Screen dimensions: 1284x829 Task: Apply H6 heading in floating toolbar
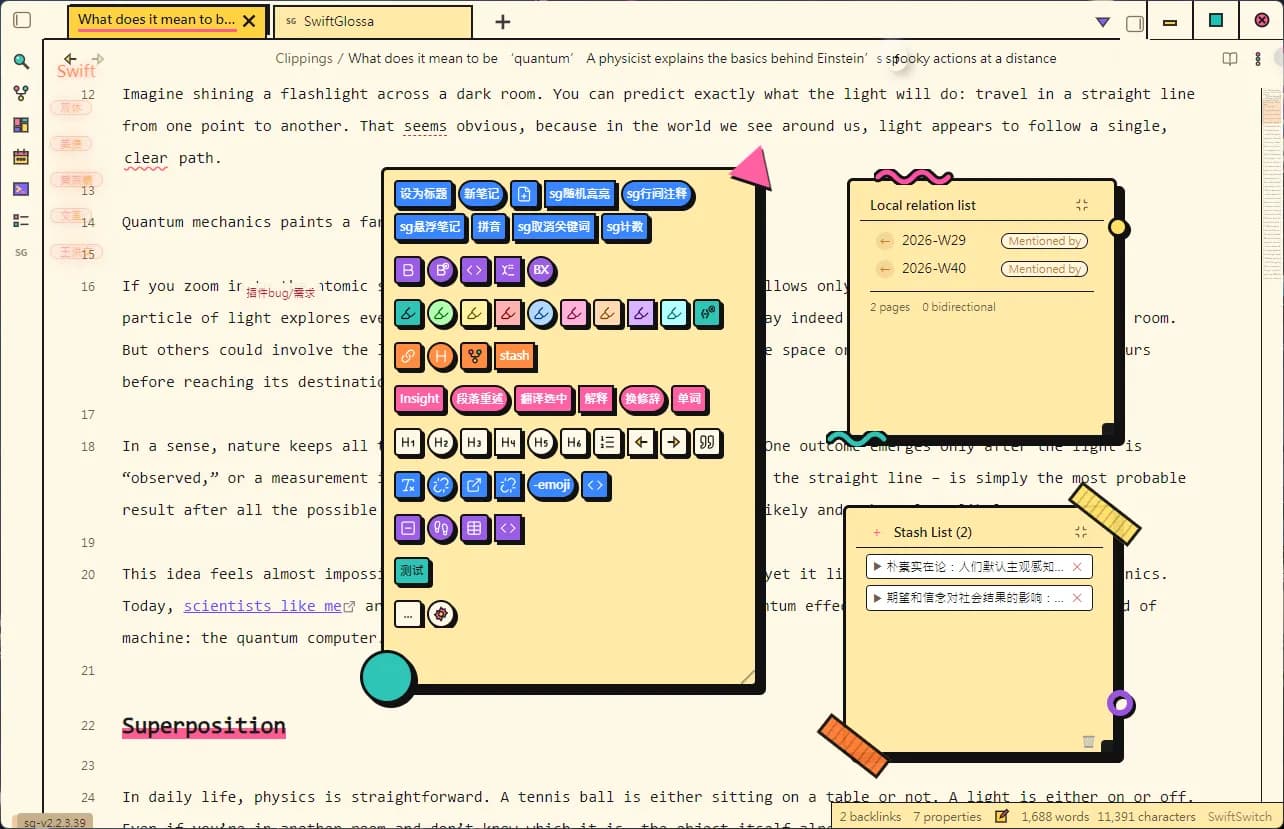[573, 442]
